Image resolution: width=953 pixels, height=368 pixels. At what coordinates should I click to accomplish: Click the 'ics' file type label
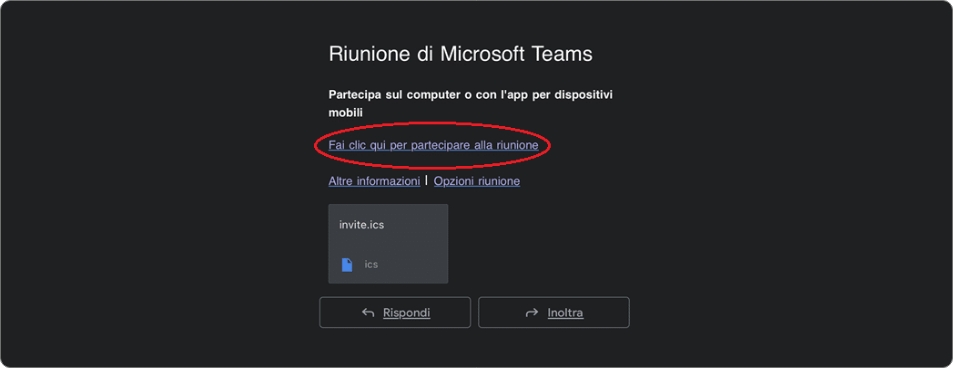point(371,265)
